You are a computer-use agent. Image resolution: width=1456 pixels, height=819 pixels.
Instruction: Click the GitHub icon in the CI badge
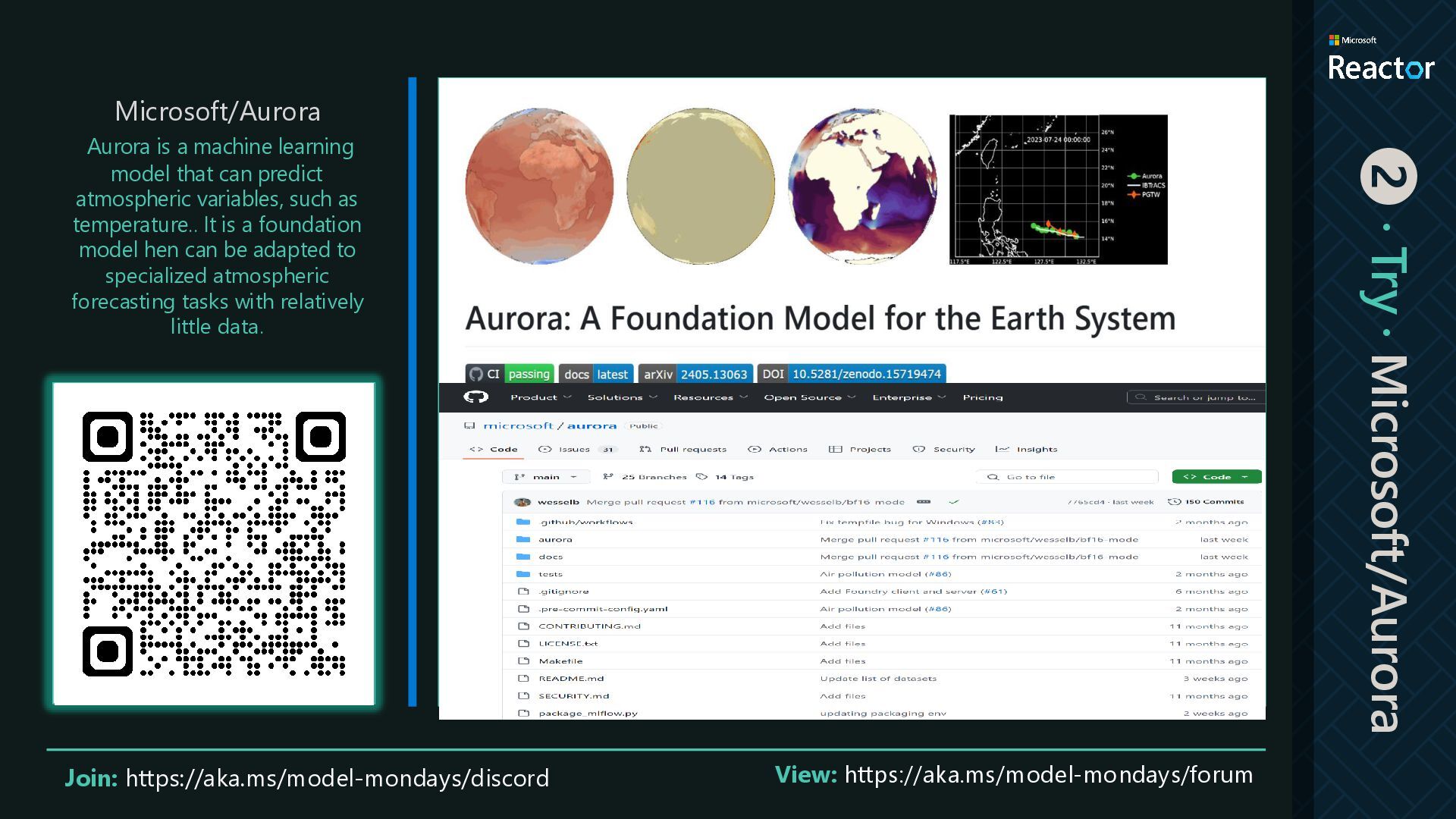click(x=476, y=374)
